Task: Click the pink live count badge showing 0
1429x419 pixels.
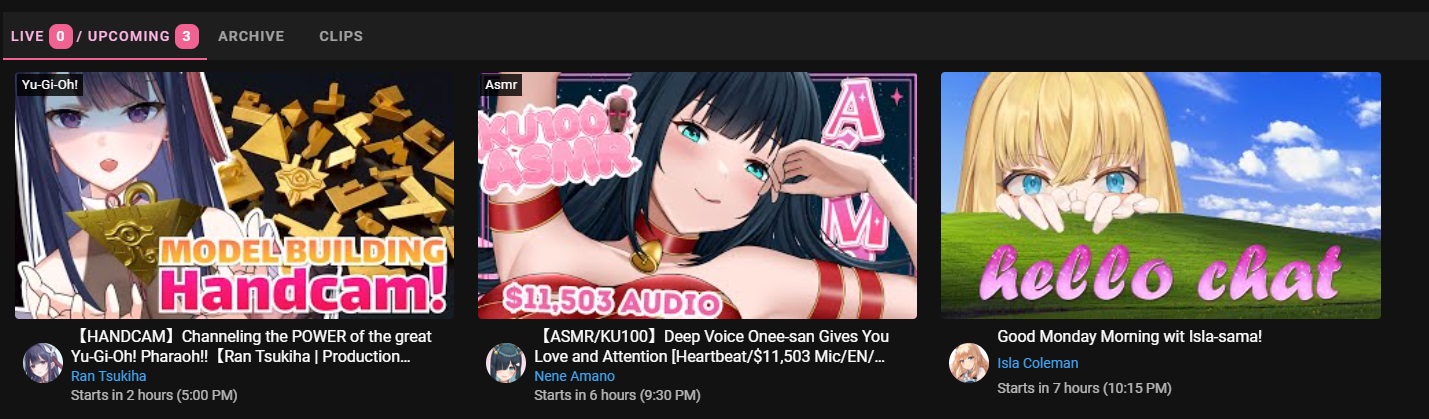Action: click(61, 36)
